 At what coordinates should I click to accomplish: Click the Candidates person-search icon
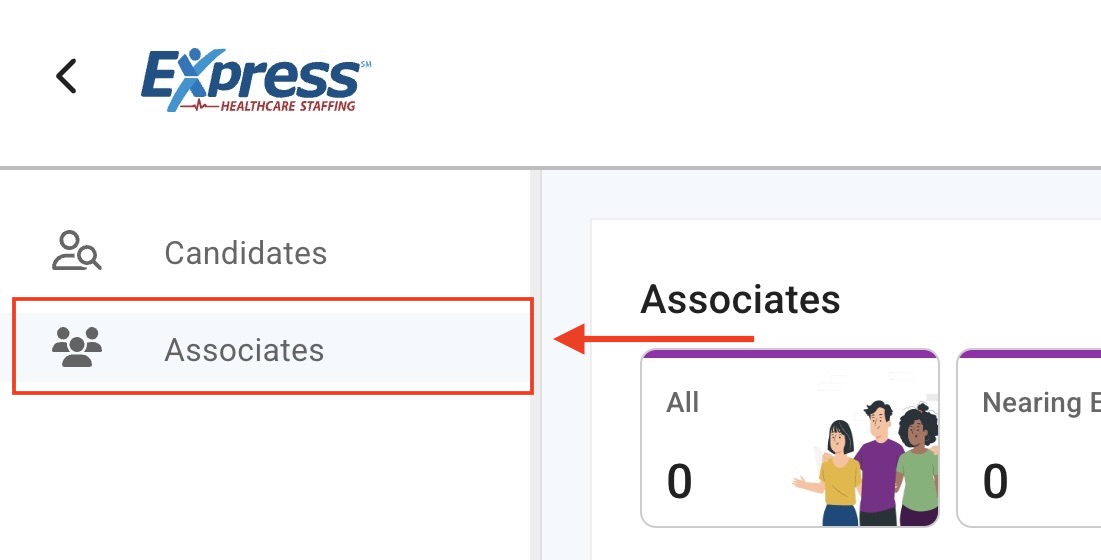pos(76,252)
